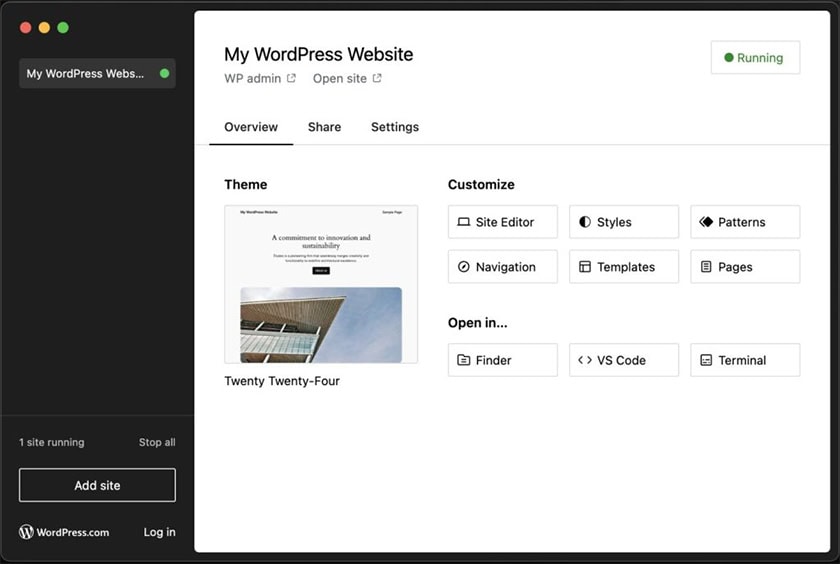Open the Pages section
Image resolution: width=840 pixels, height=564 pixels.
(744, 267)
